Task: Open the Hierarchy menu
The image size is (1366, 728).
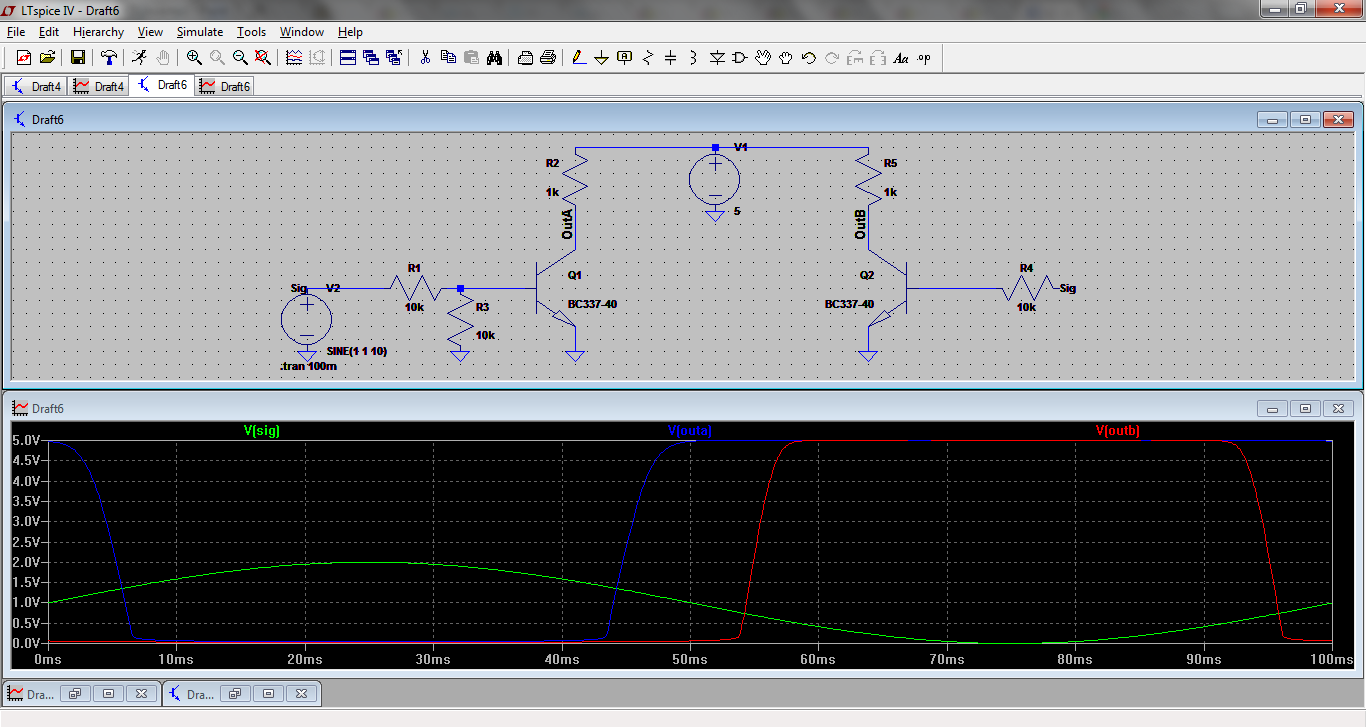Action: 98,32
